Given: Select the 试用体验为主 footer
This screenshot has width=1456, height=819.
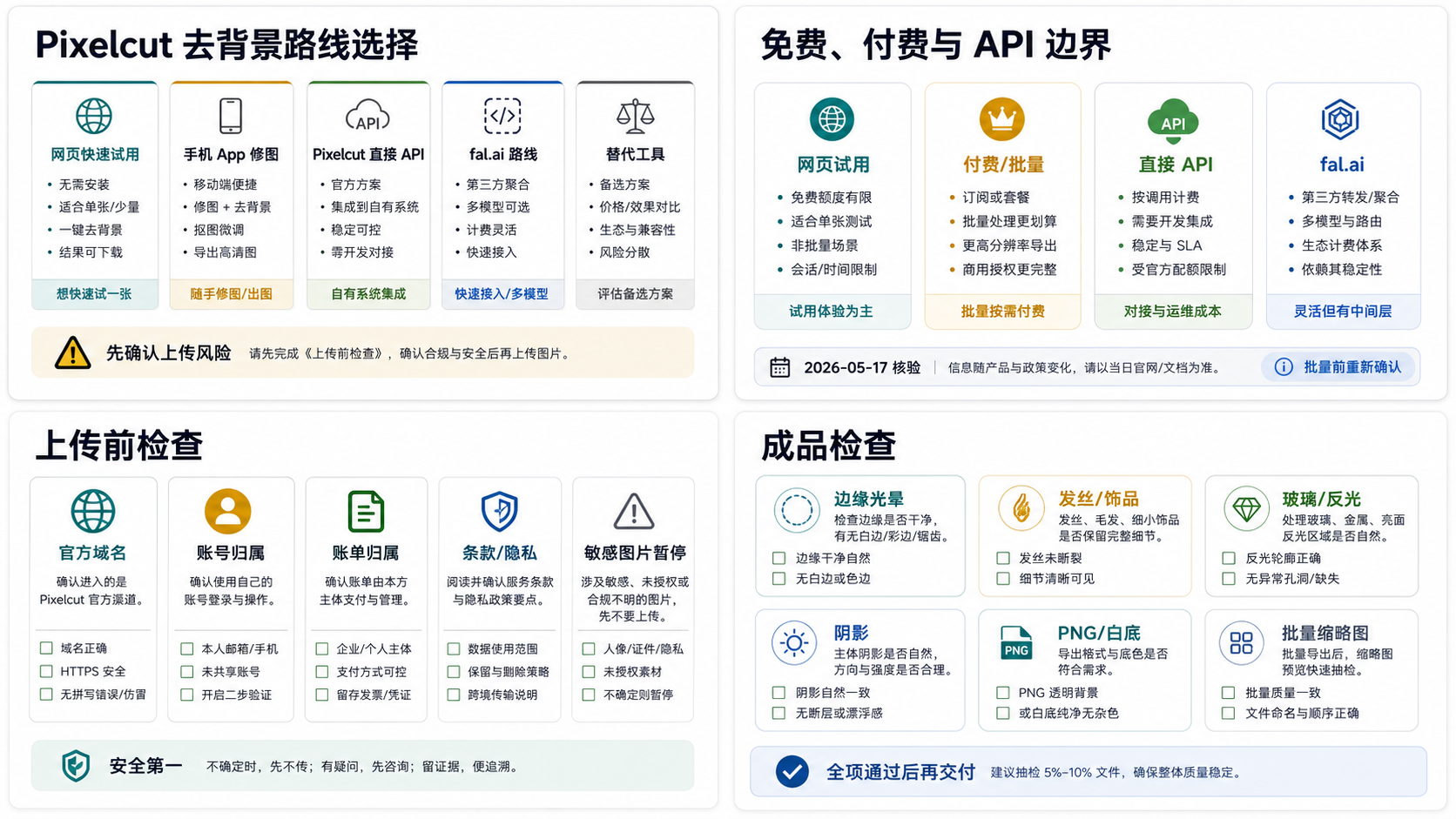Looking at the screenshot, I should click(832, 312).
